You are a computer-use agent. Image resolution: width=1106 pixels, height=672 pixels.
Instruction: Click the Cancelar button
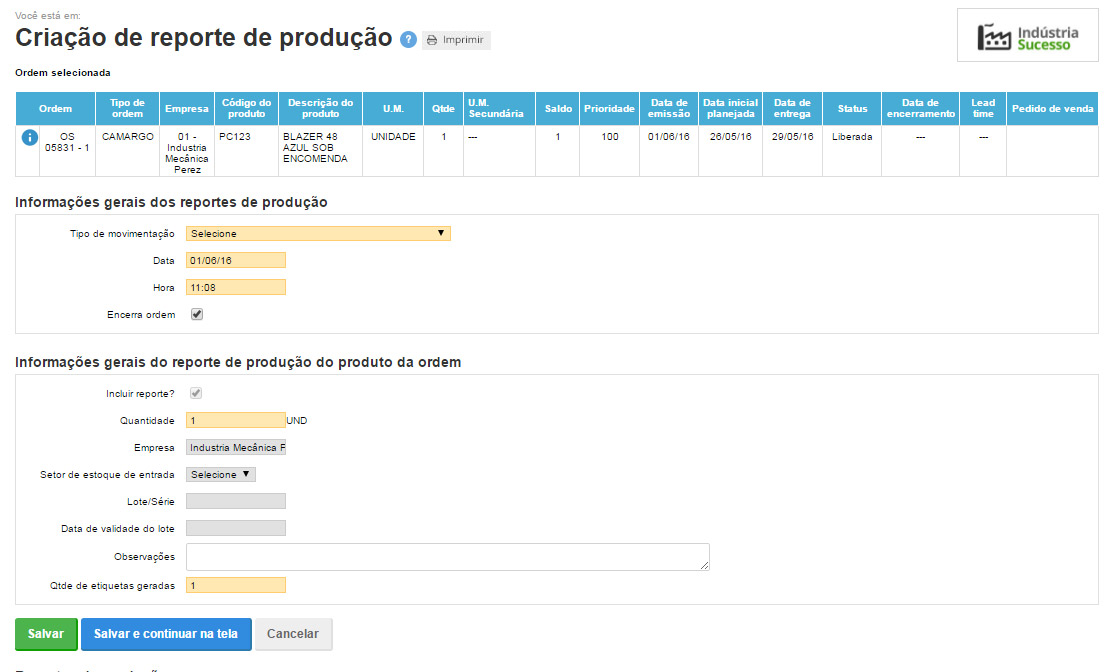pyautogui.click(x=293, y=634)
